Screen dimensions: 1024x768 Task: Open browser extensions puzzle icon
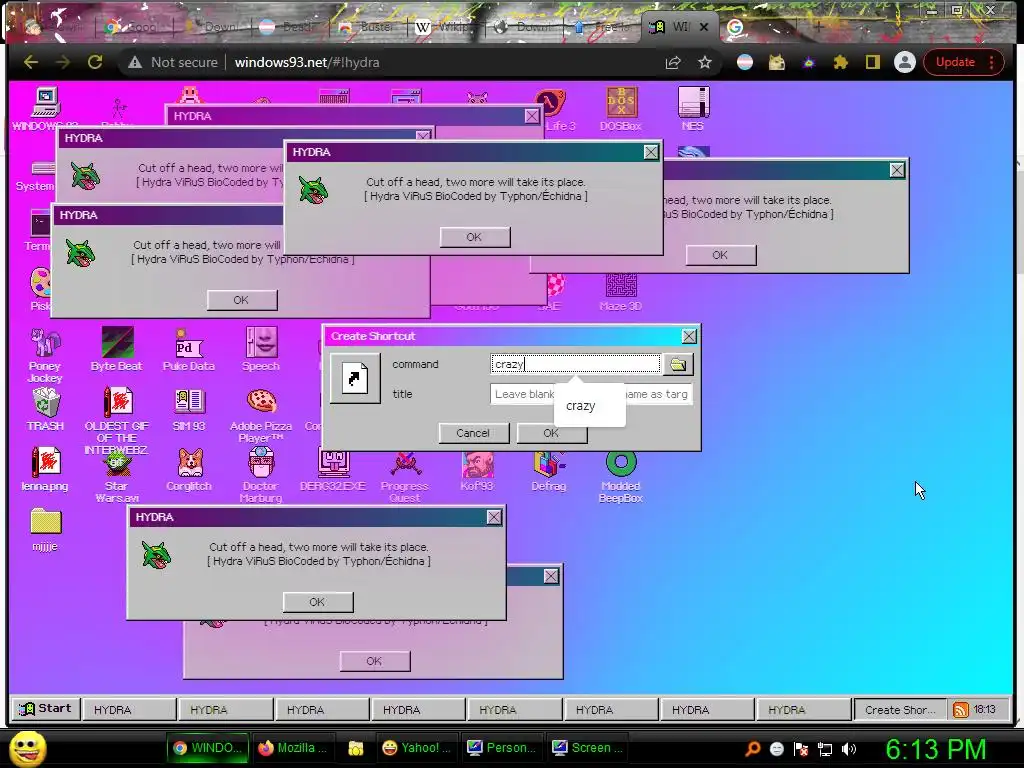point(840,62)
